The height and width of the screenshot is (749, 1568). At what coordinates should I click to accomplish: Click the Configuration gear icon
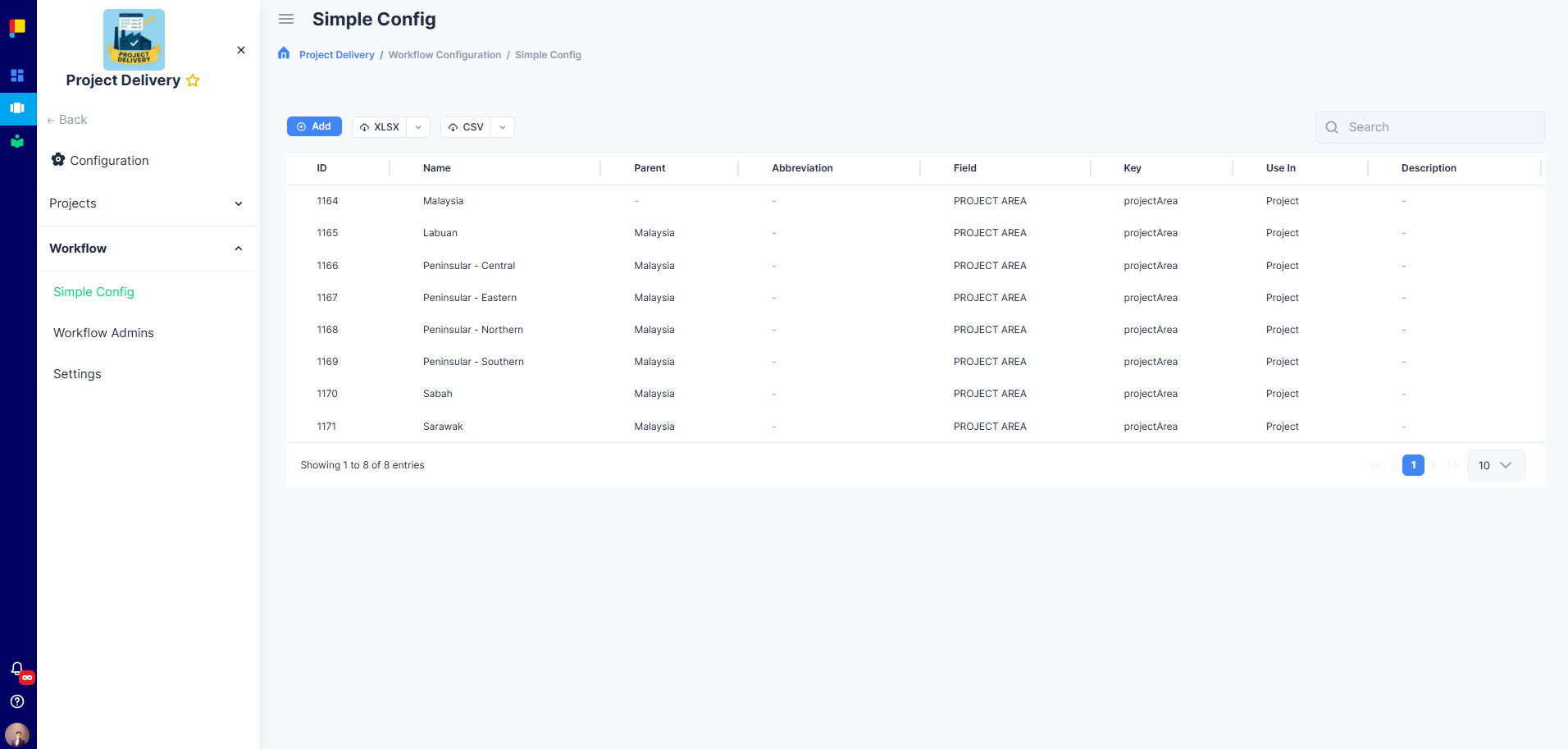coord(57,160)
